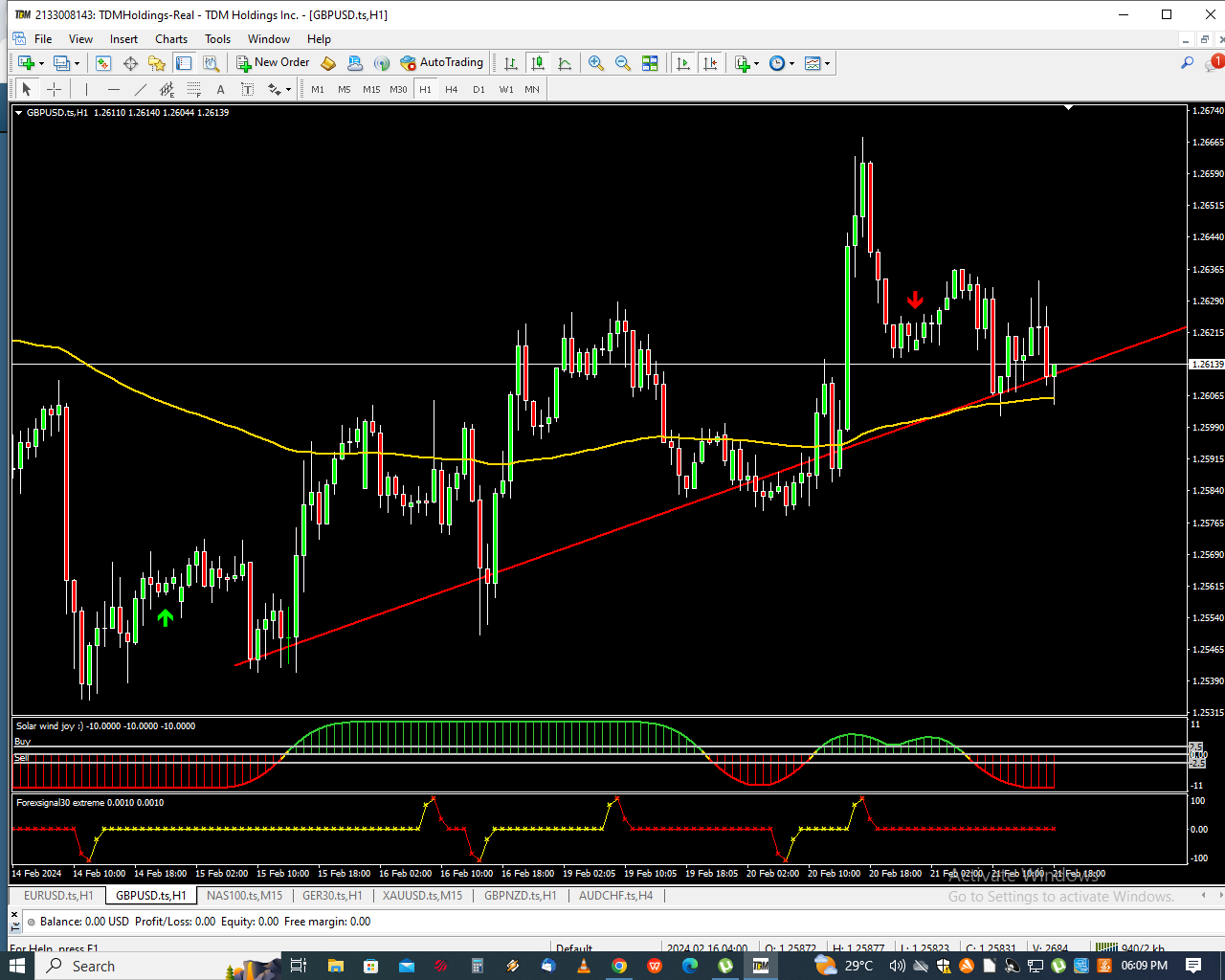This screenshot has width=1225, height=980.
Task: Select the Draw Vertical Line tool
Action: tap(86, 89)
